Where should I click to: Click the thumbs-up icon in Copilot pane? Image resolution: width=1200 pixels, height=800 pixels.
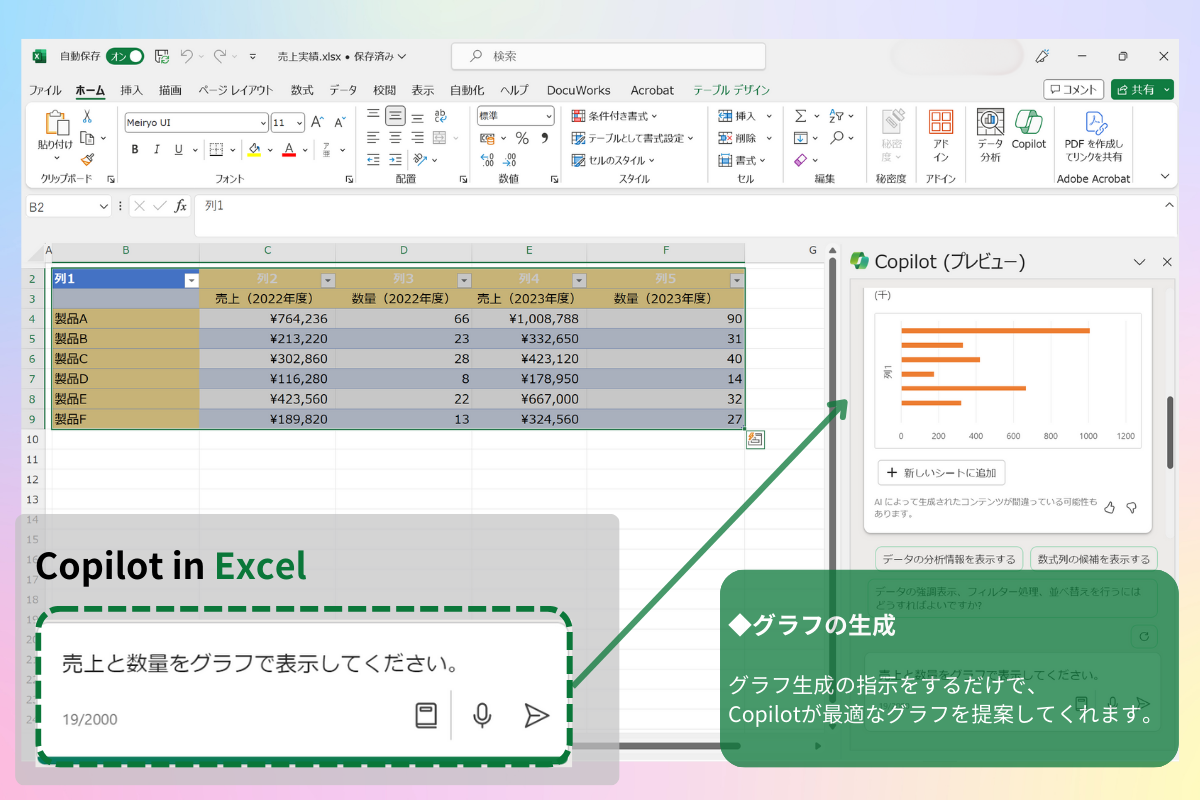1109,507
